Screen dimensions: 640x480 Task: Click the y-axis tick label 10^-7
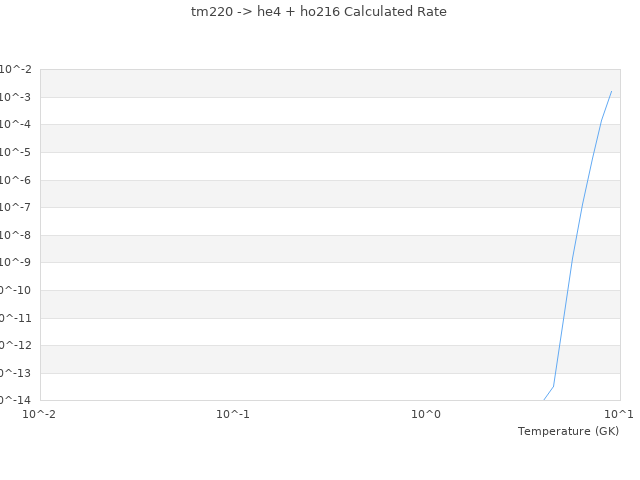[x=16, y=207]
